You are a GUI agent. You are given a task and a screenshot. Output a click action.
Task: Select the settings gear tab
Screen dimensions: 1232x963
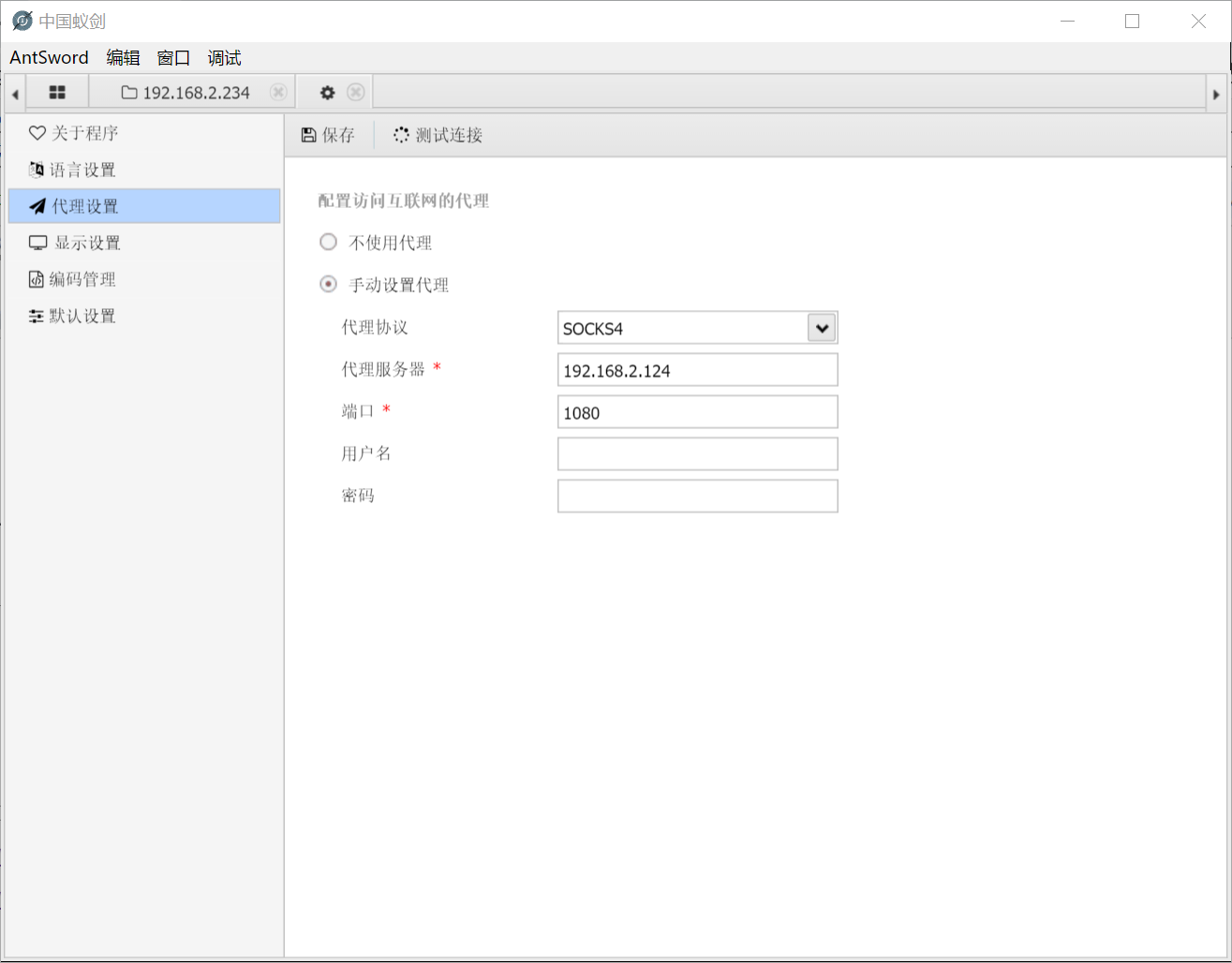[327, 93]
